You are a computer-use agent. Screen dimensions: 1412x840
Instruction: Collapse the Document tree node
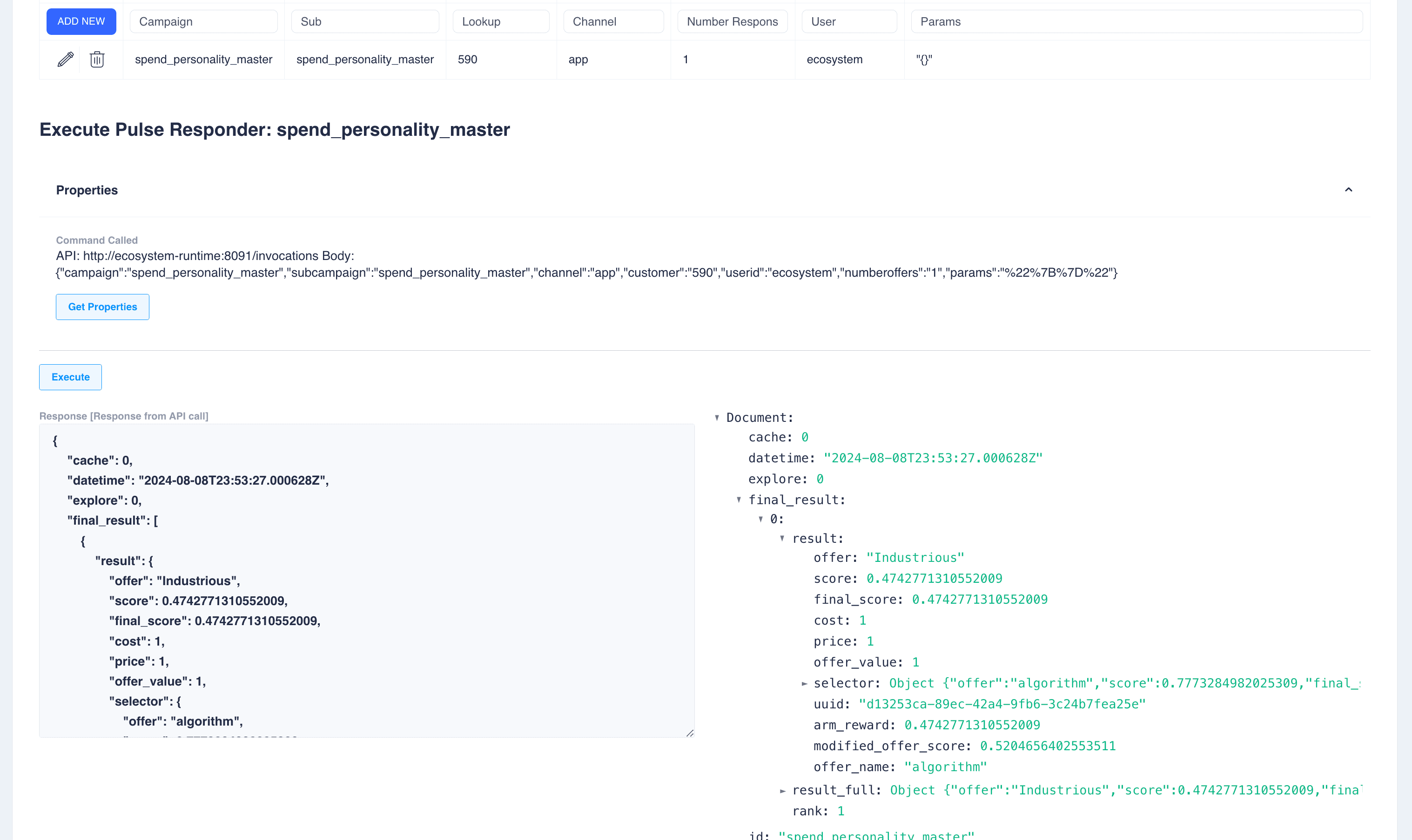(x=717, y=418)
